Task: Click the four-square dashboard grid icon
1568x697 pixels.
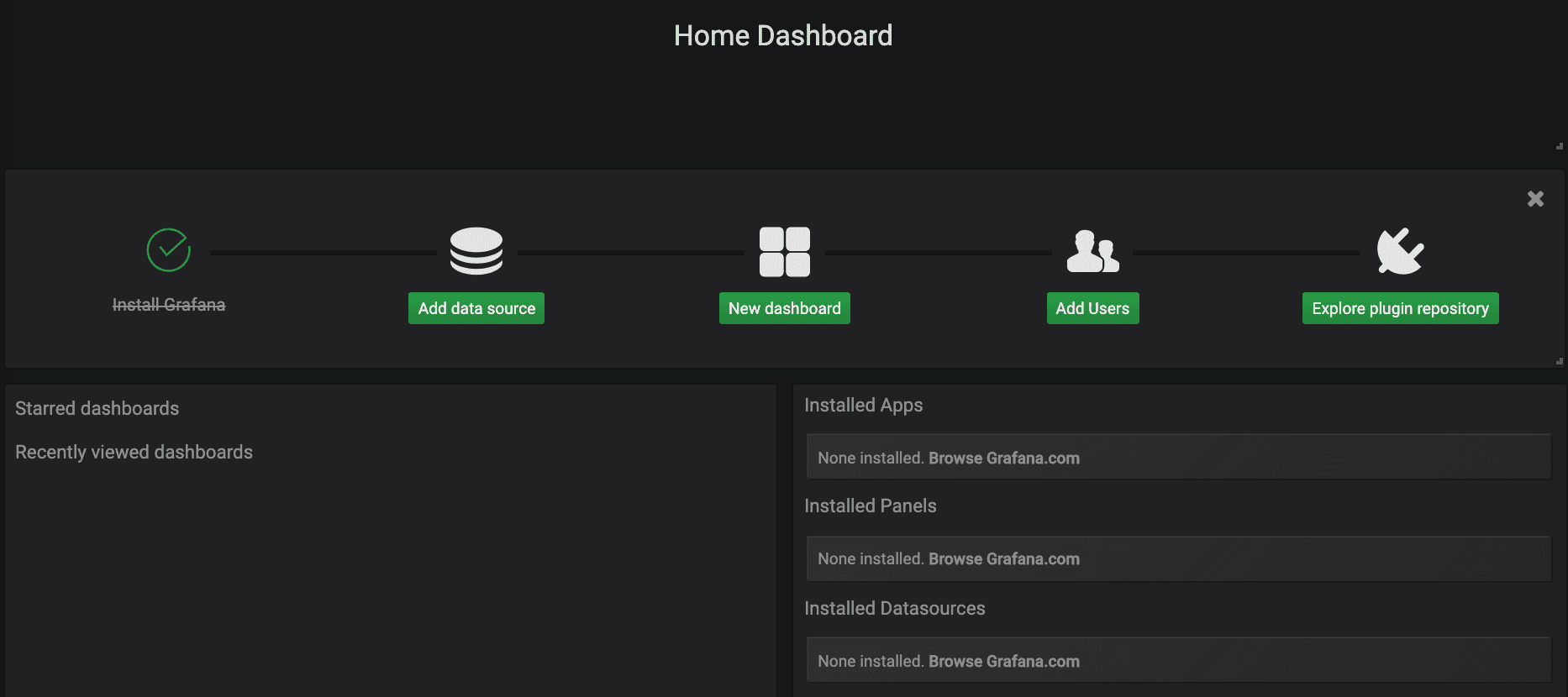Action: [784, 251]
